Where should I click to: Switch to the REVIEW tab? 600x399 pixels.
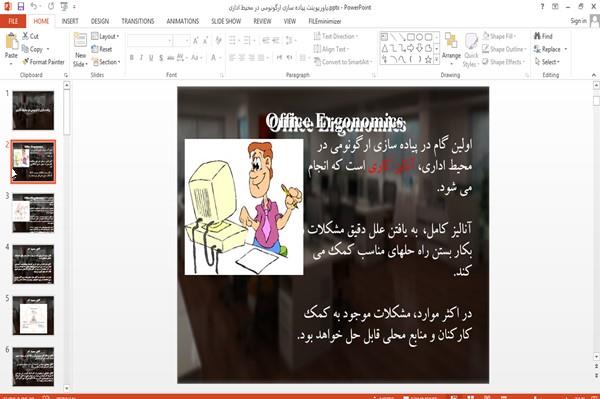[x=262, y=21]
